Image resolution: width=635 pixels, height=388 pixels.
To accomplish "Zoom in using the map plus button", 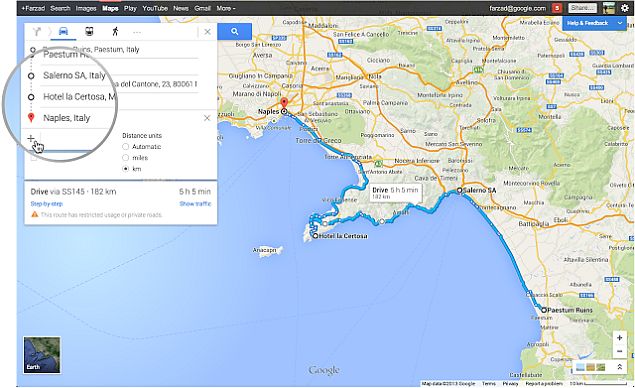I will (620, 337).
